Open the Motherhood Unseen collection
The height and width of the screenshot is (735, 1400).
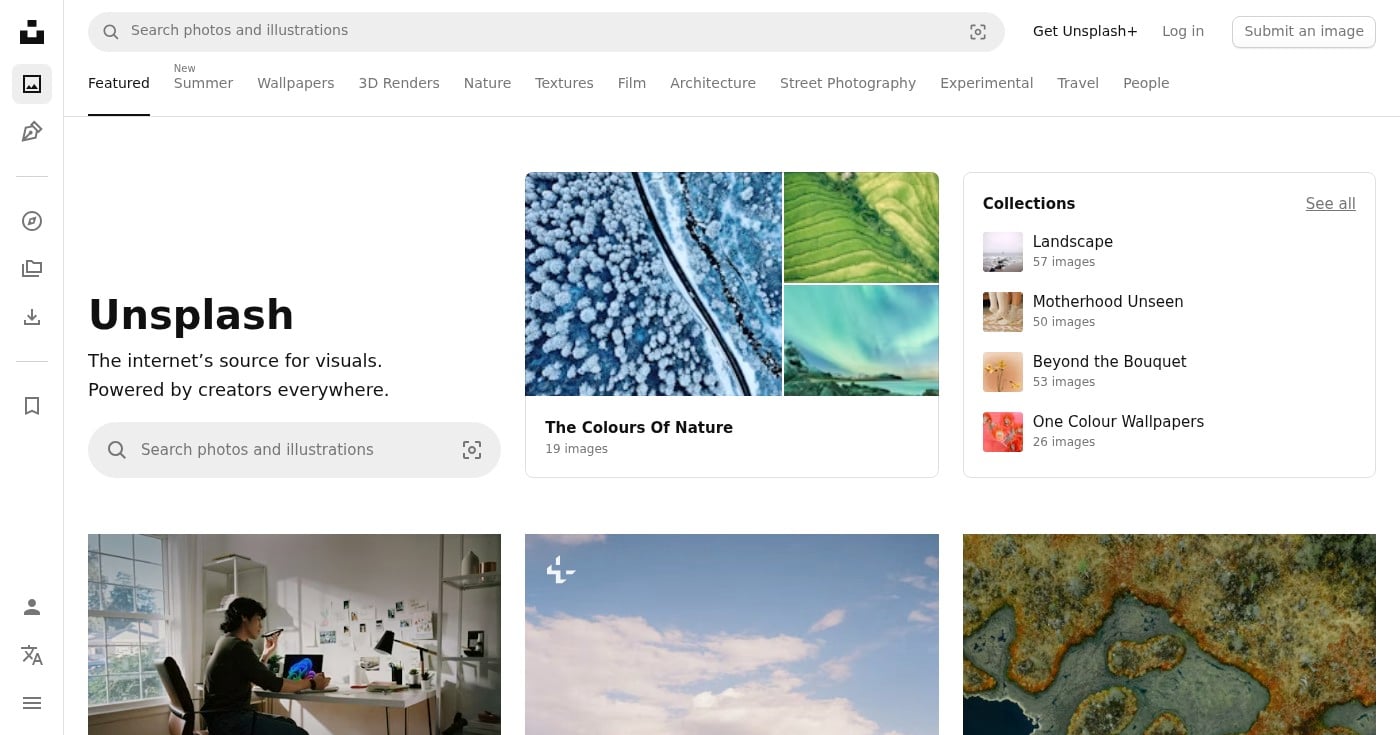pos(1108,302)
